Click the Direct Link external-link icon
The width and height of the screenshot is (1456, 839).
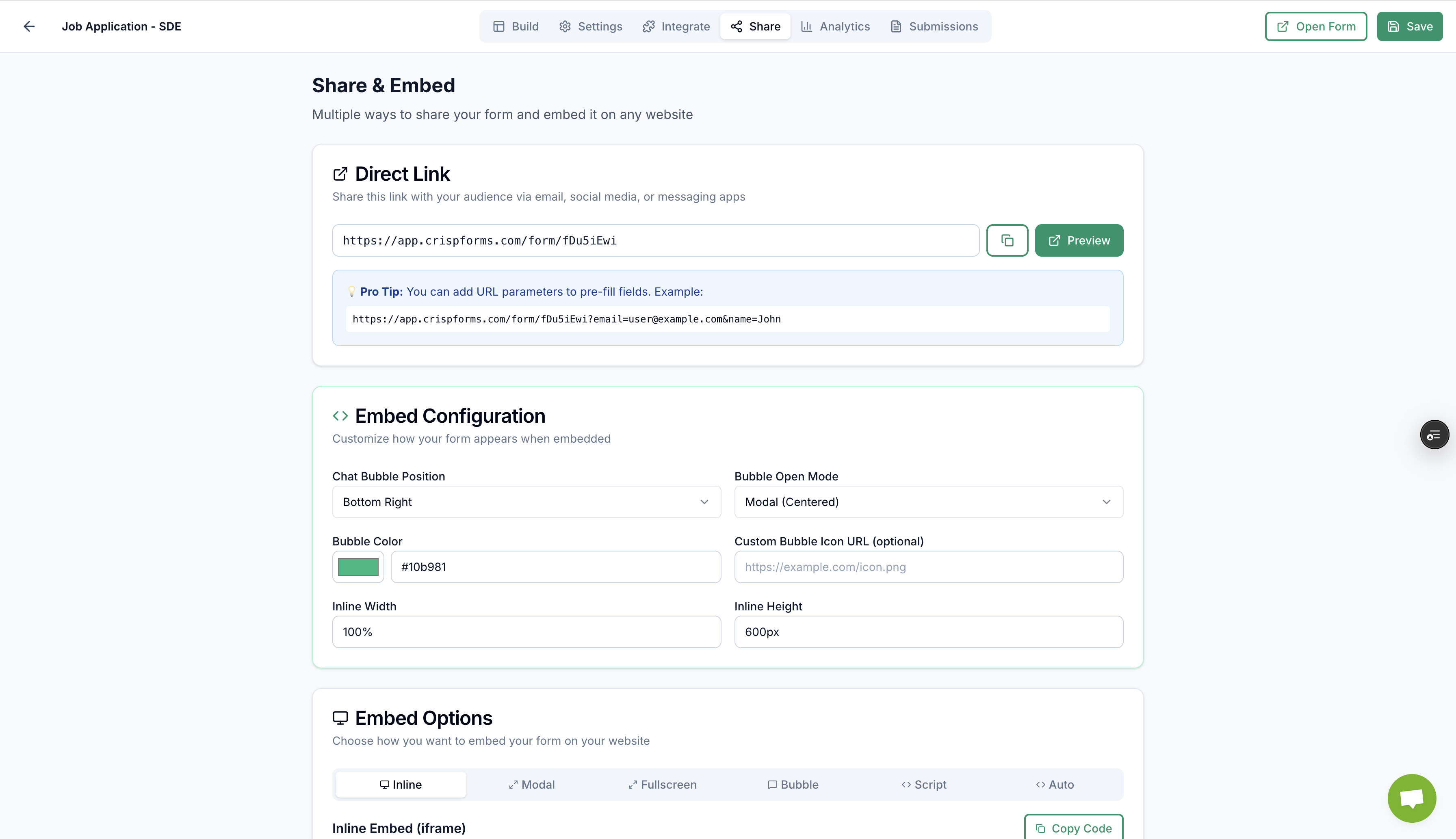(340, 174)
